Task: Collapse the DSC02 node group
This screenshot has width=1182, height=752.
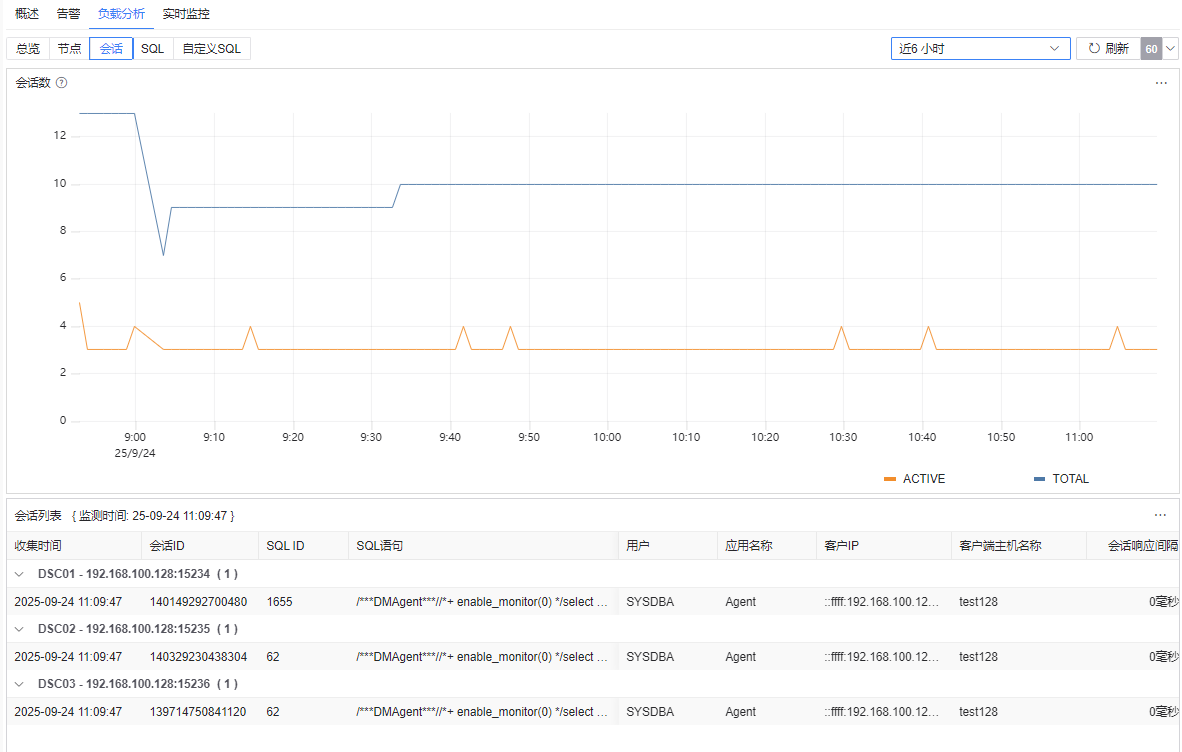Action: tap(20, 629)
